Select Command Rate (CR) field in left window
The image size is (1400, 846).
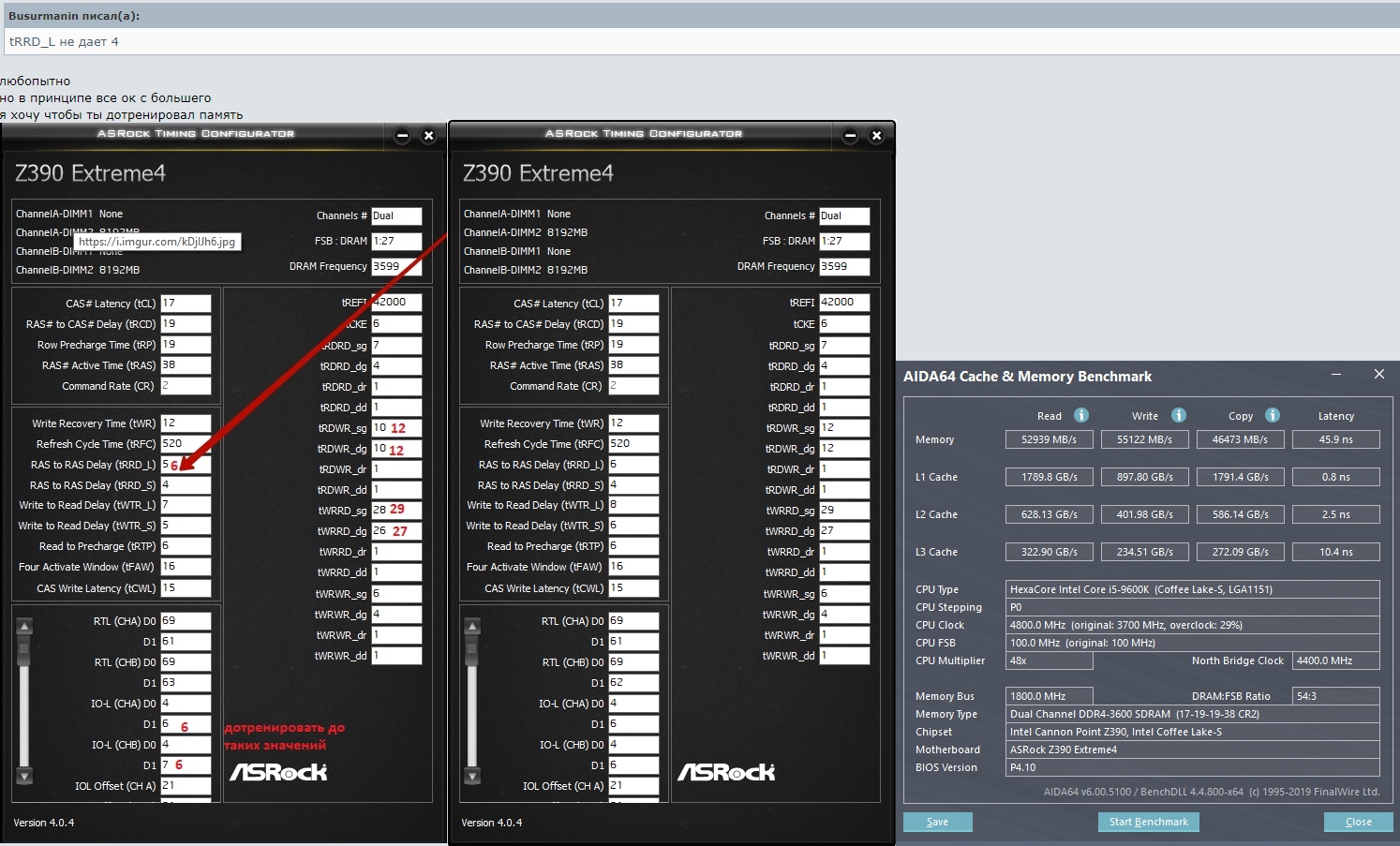186,386
